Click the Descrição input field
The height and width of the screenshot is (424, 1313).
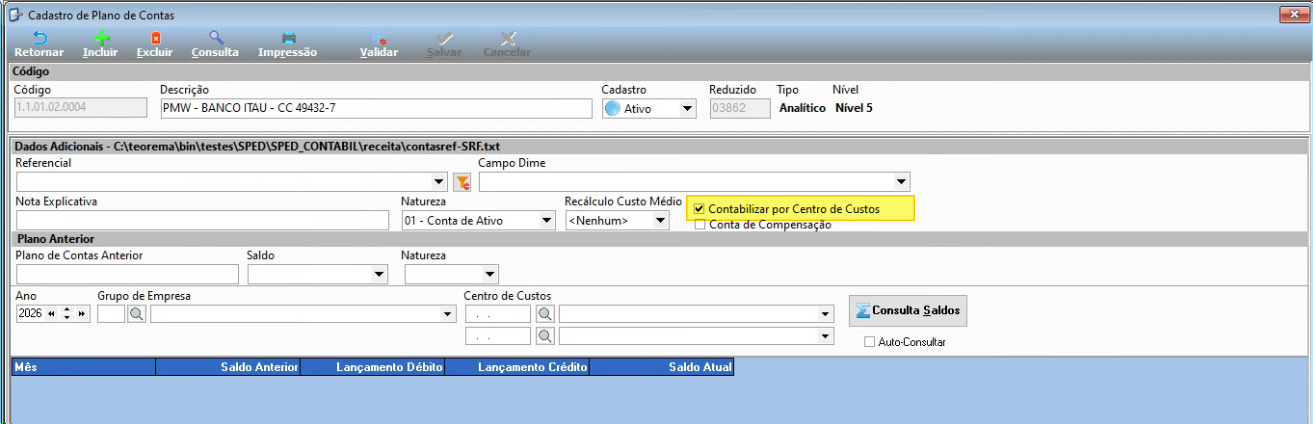pos(377,109)
